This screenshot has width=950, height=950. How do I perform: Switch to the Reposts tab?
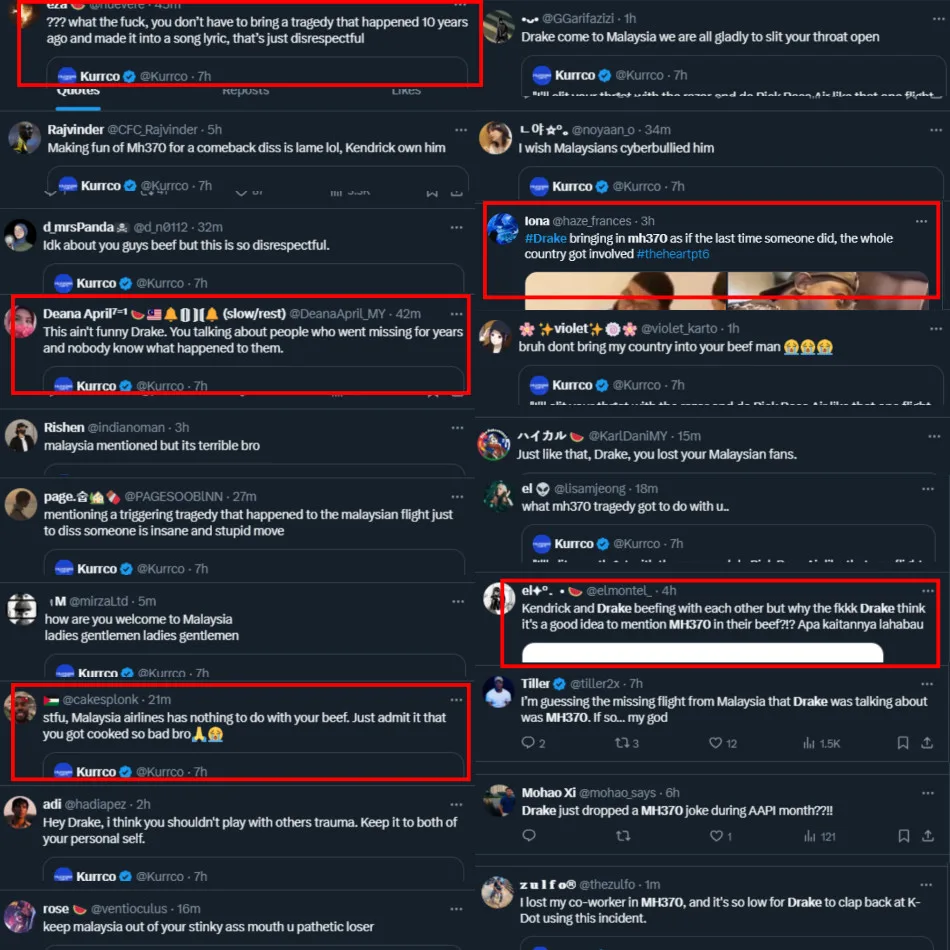pyautogui.click(x=245, y=92)
